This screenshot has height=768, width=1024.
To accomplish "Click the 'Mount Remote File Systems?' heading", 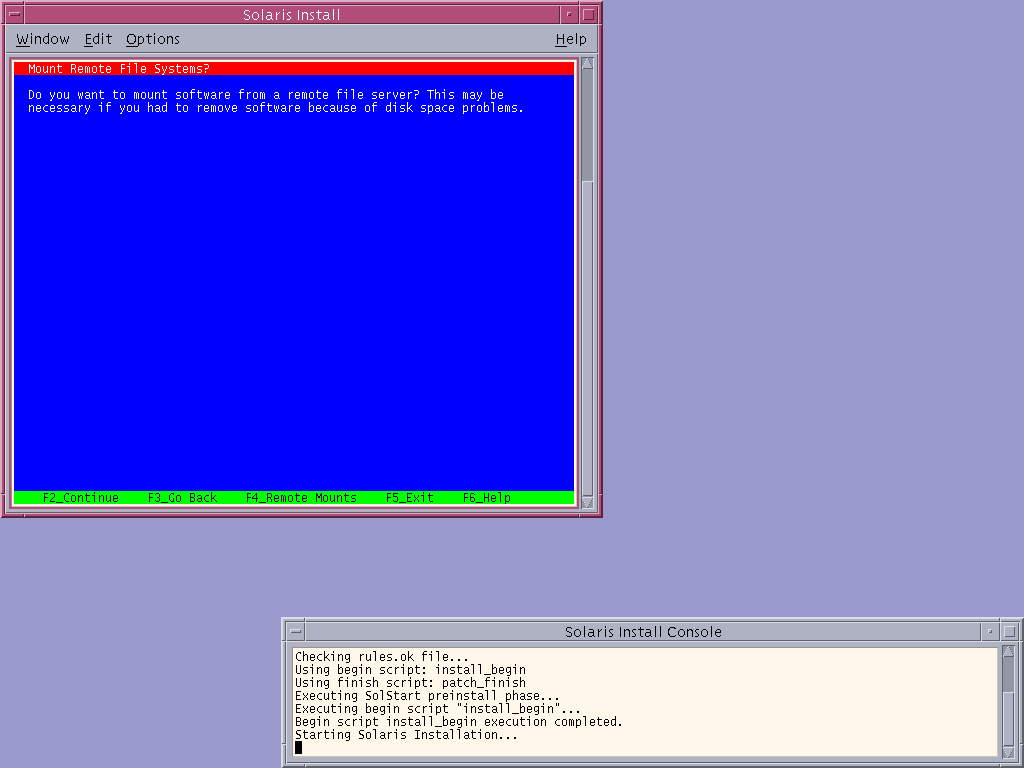I will [118, 69].
